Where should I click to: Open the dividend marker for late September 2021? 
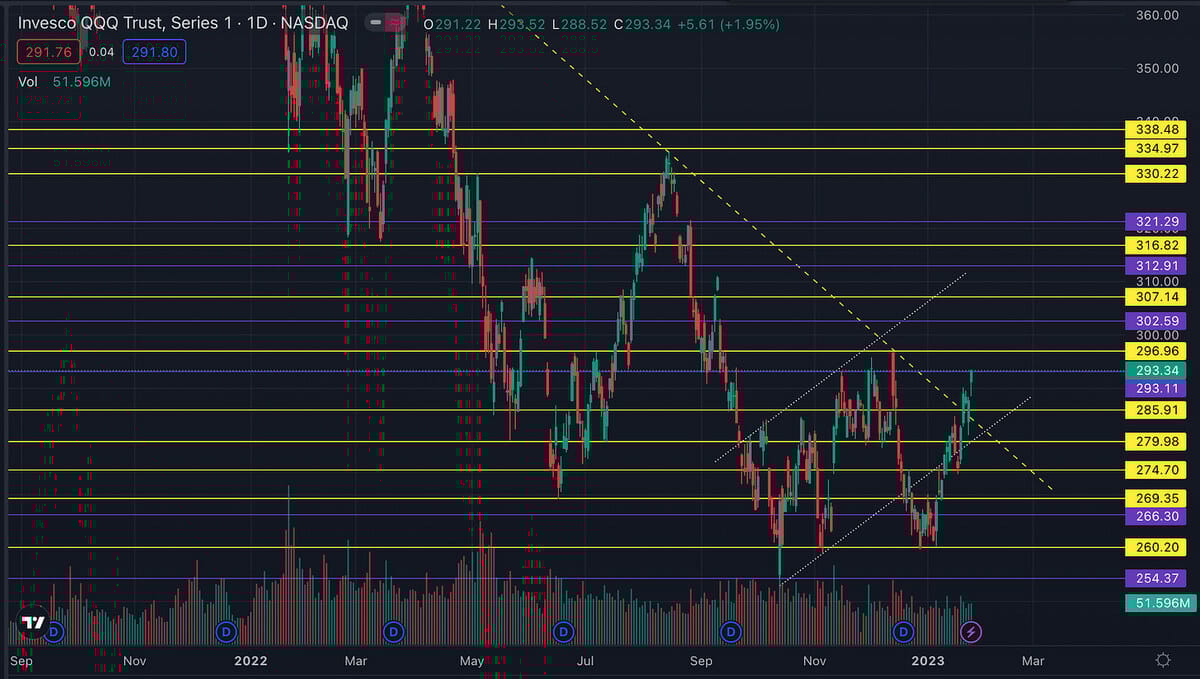pos(56,632)
